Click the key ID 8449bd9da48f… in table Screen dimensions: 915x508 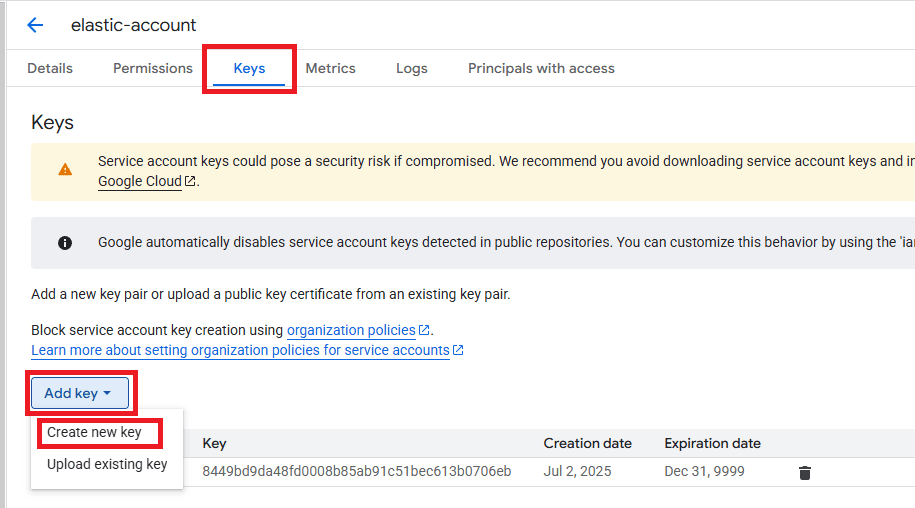(x=356, y=471)
